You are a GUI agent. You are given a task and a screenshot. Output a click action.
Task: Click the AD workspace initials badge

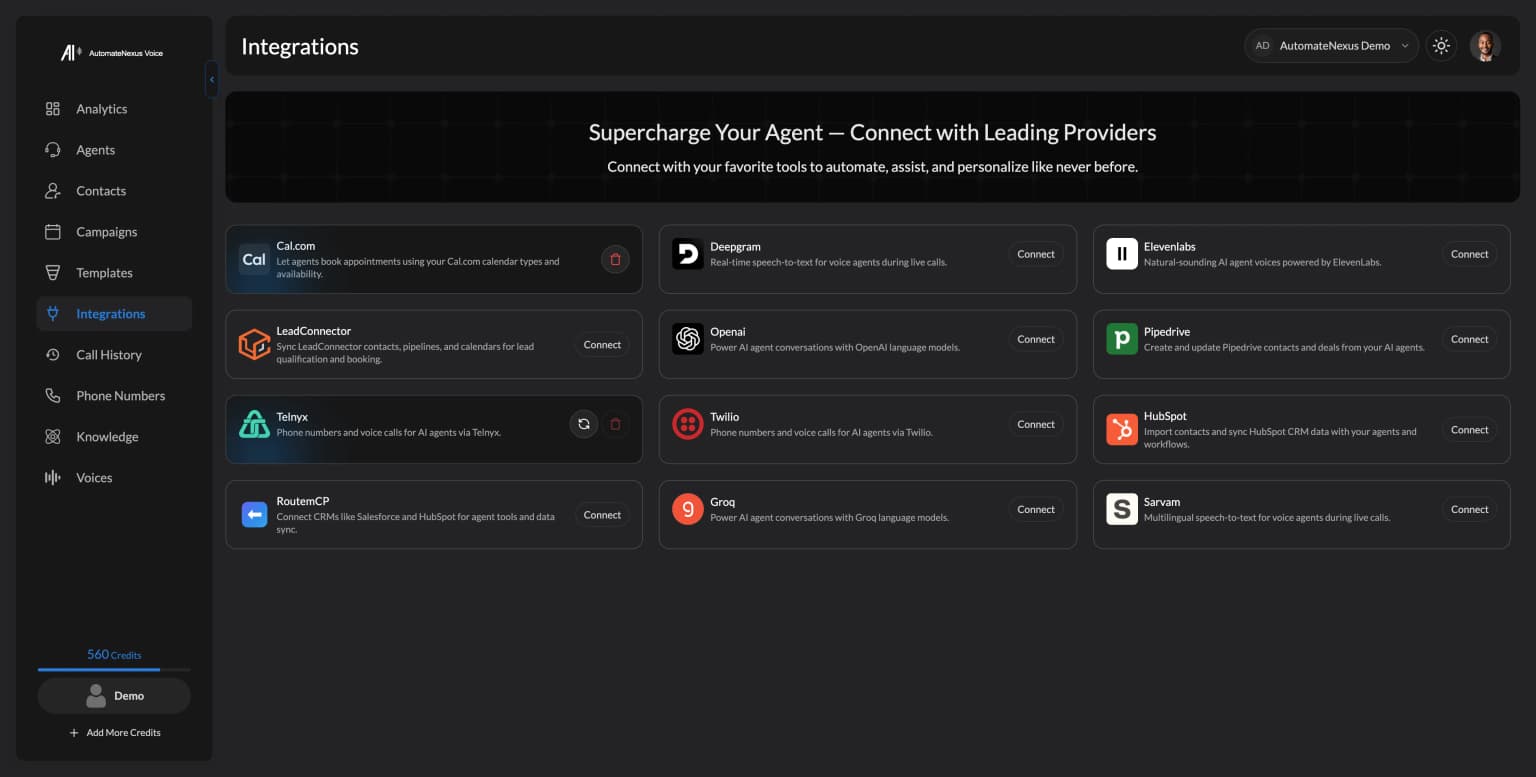[x=1262, y=46]
